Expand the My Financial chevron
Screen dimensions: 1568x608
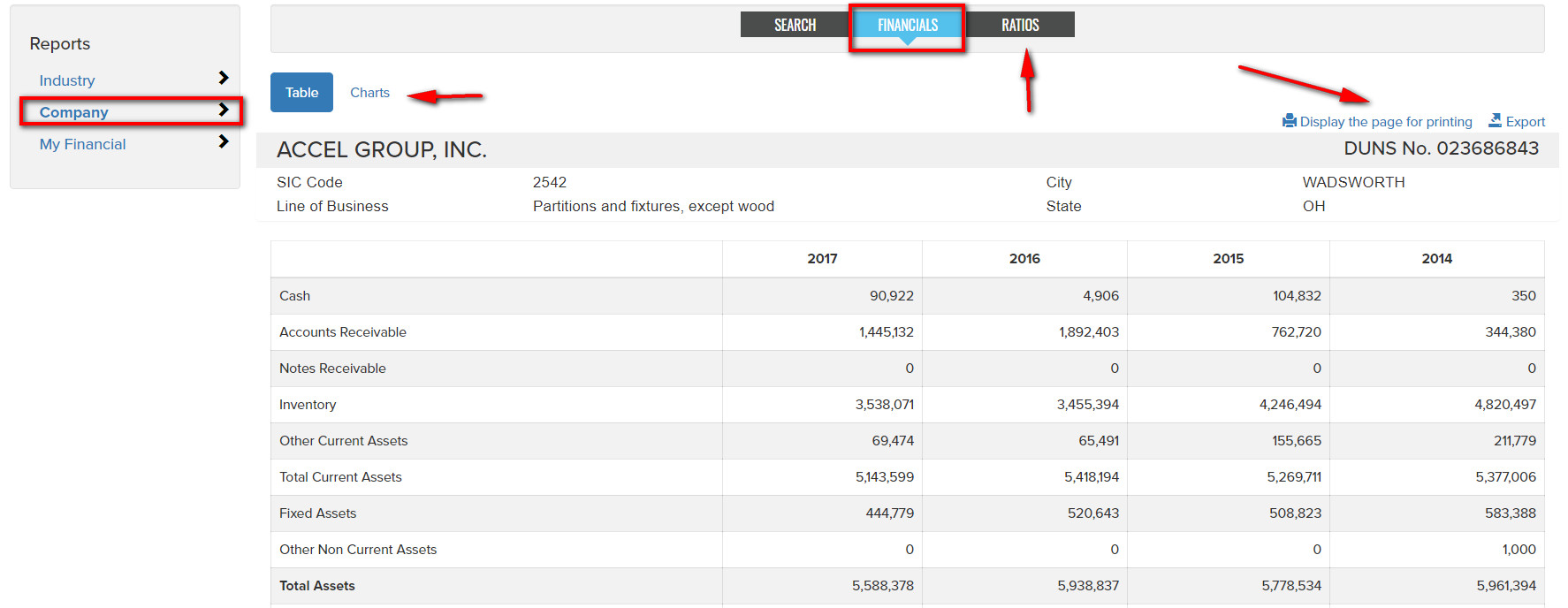coord(224,141)
